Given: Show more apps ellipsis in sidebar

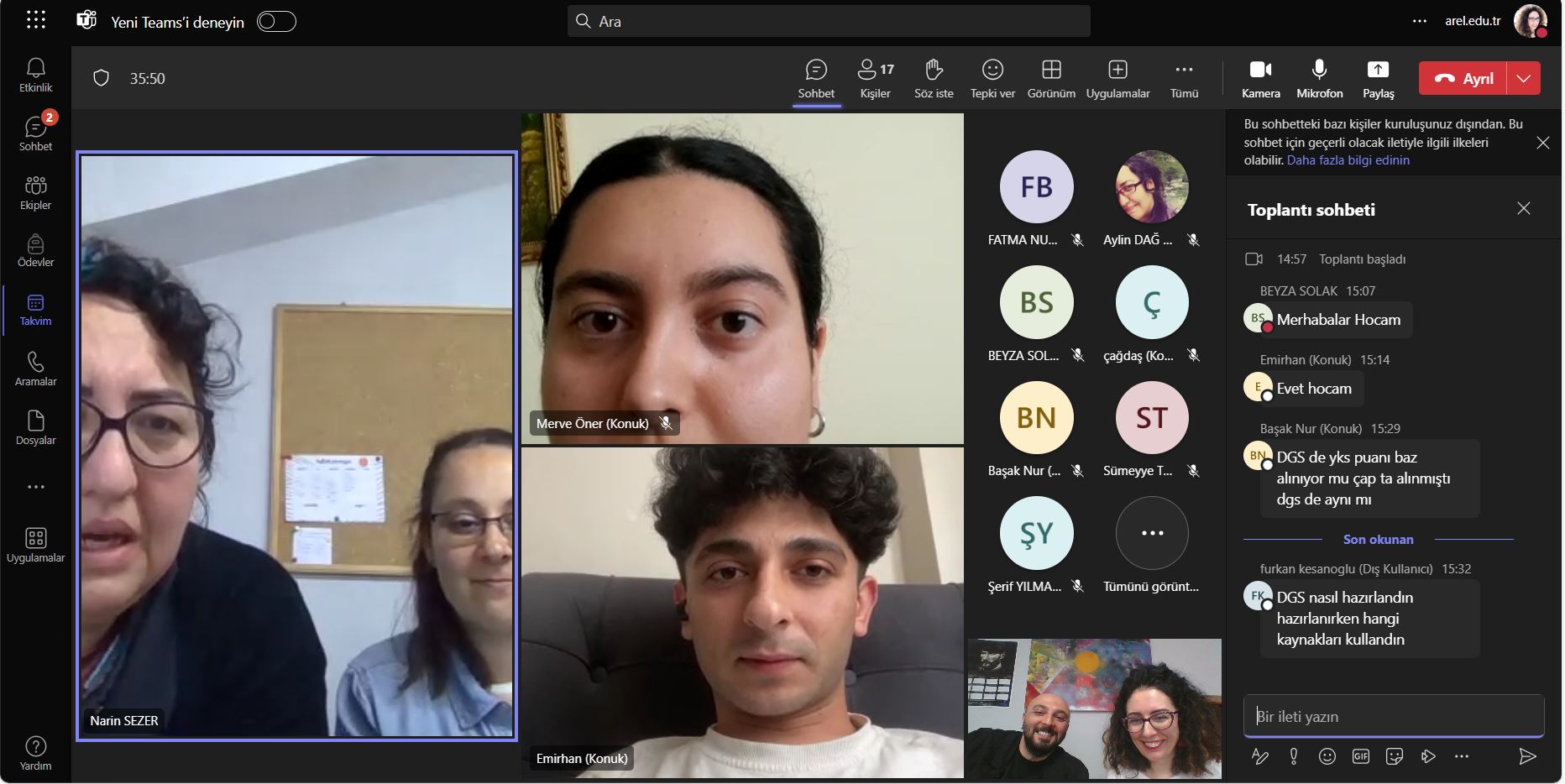Looking at the screenshot, I should pos(36,487).
